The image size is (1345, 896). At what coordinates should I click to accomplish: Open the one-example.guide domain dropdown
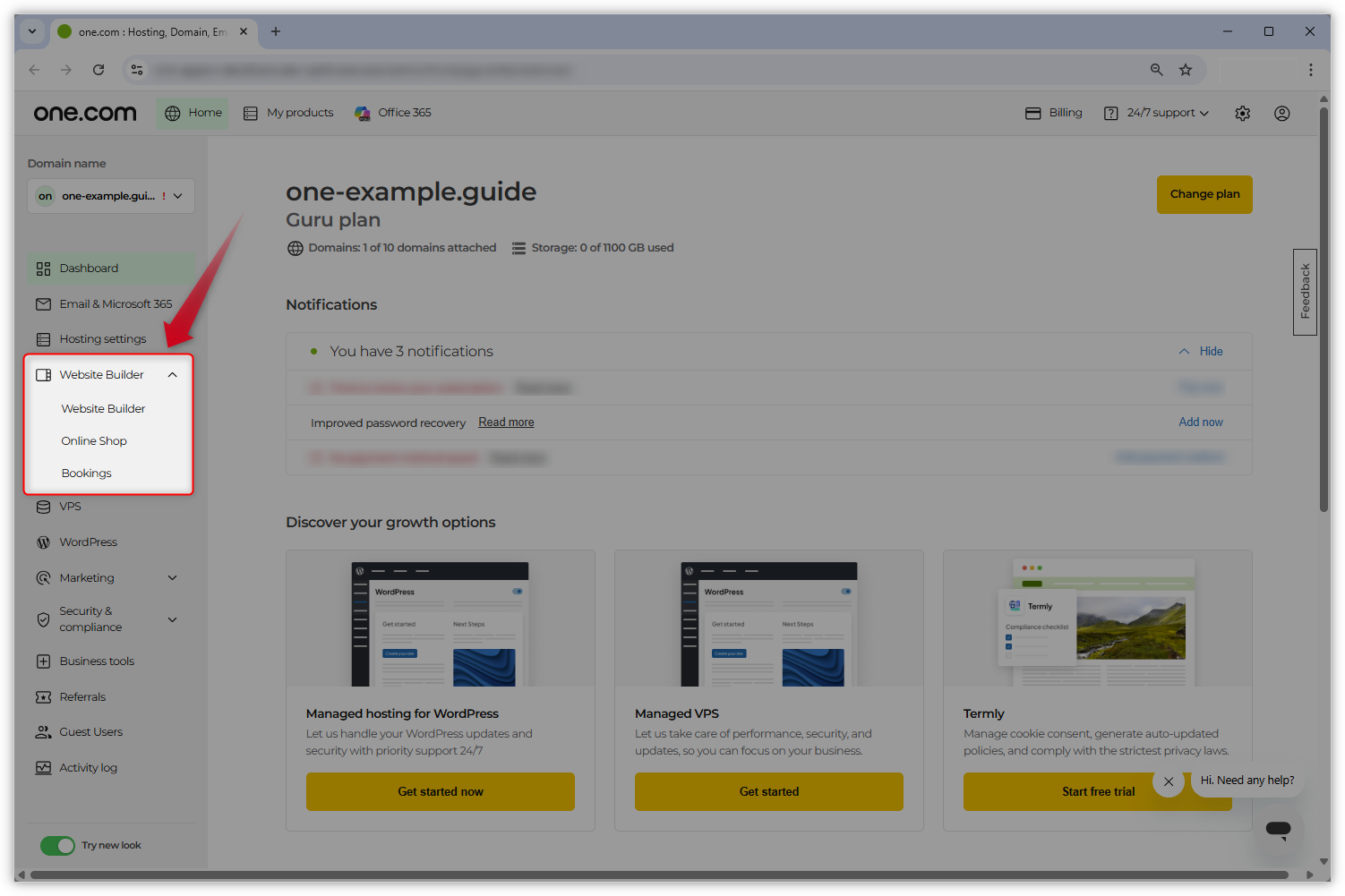click(110, 195)
